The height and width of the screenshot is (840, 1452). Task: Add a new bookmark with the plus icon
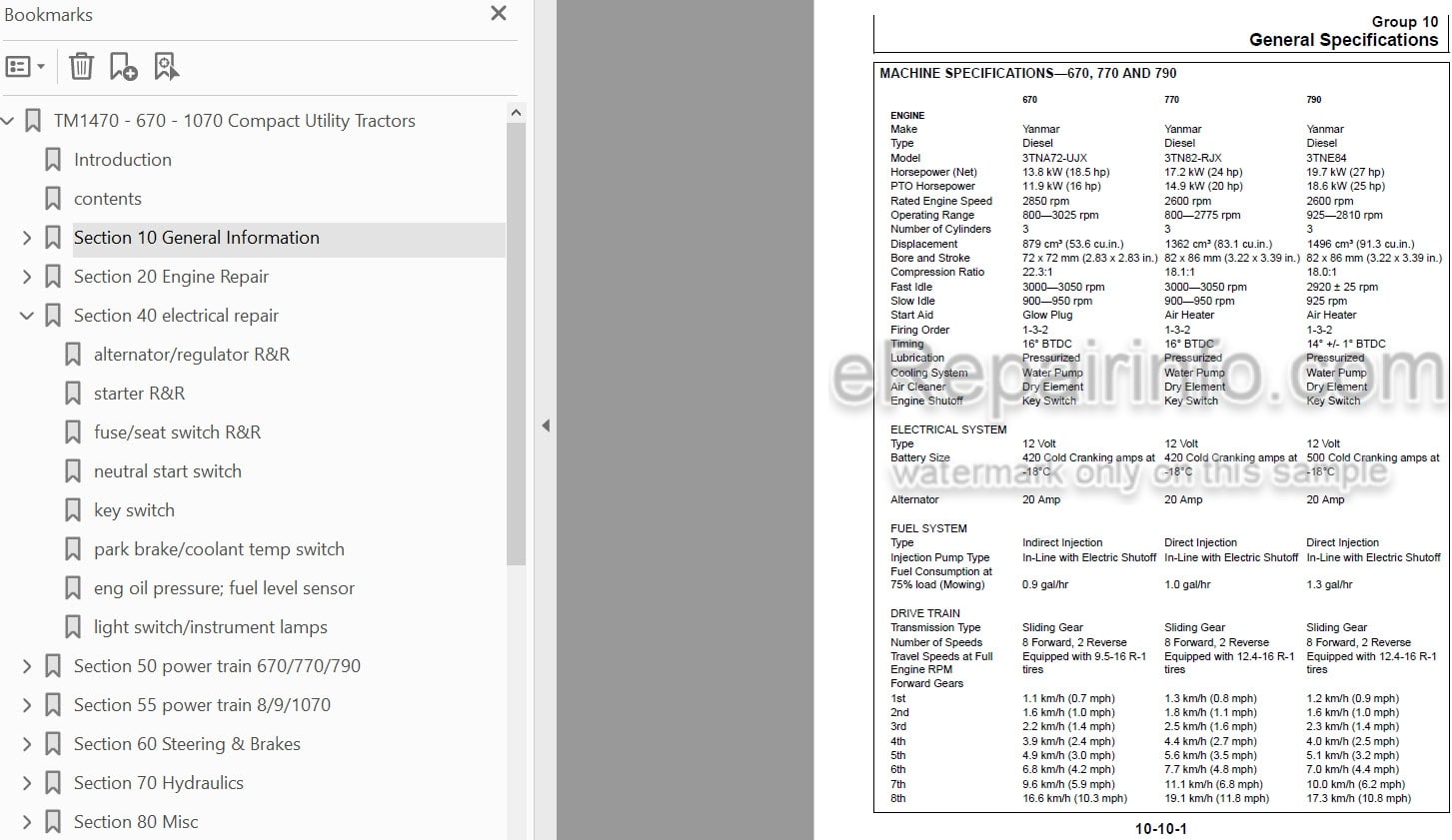click(x=123, y=67)
